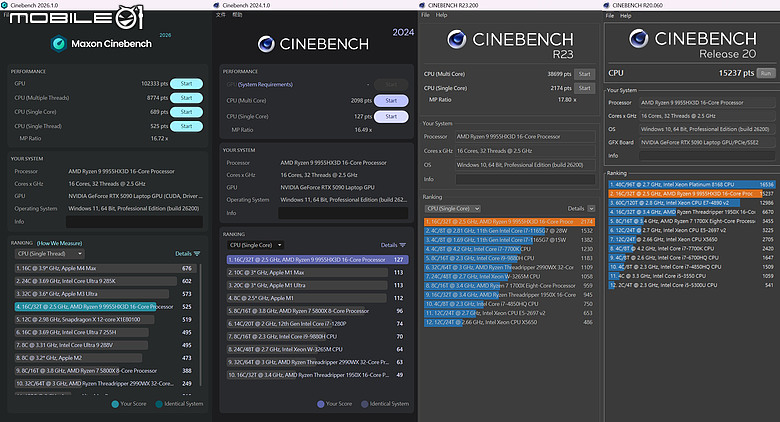
Task: Select the Intel Xeon W-3265M row in Cinebench 2024
Action: [317, 349]
